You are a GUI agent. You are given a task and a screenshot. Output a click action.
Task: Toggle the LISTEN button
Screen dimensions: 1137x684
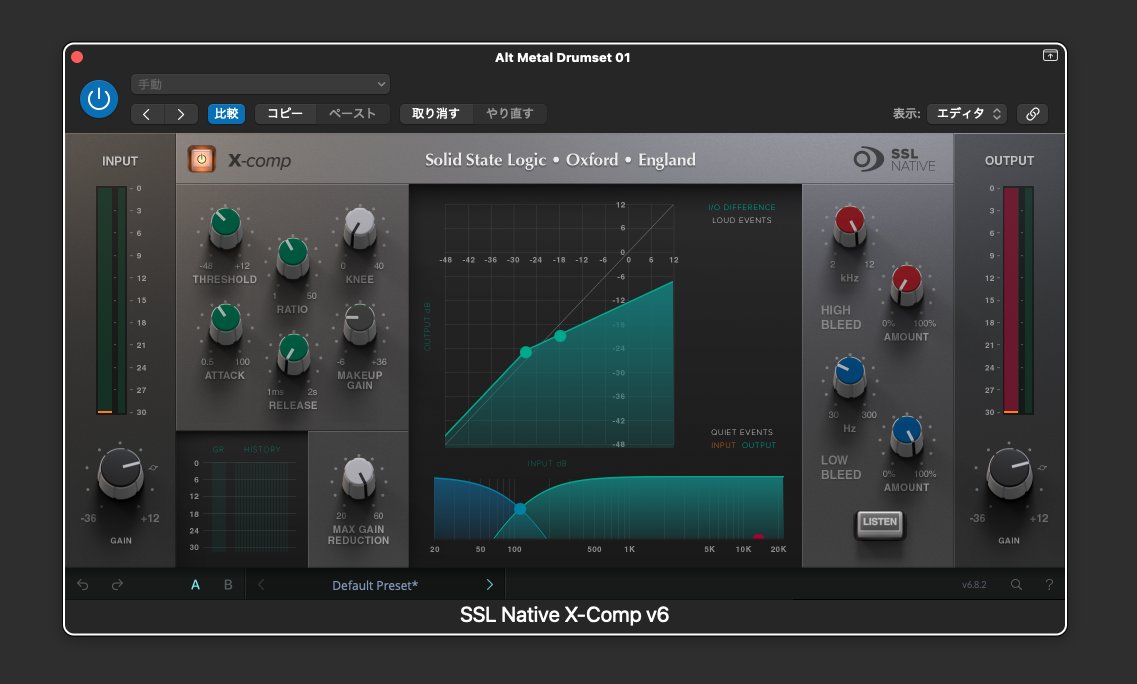(x=880, y=524)
